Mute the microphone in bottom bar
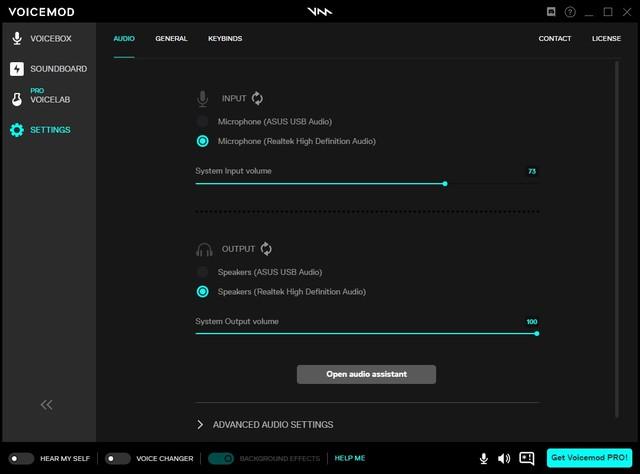The image size is (640, 474). pyautogui.click(x=484, y=458)
